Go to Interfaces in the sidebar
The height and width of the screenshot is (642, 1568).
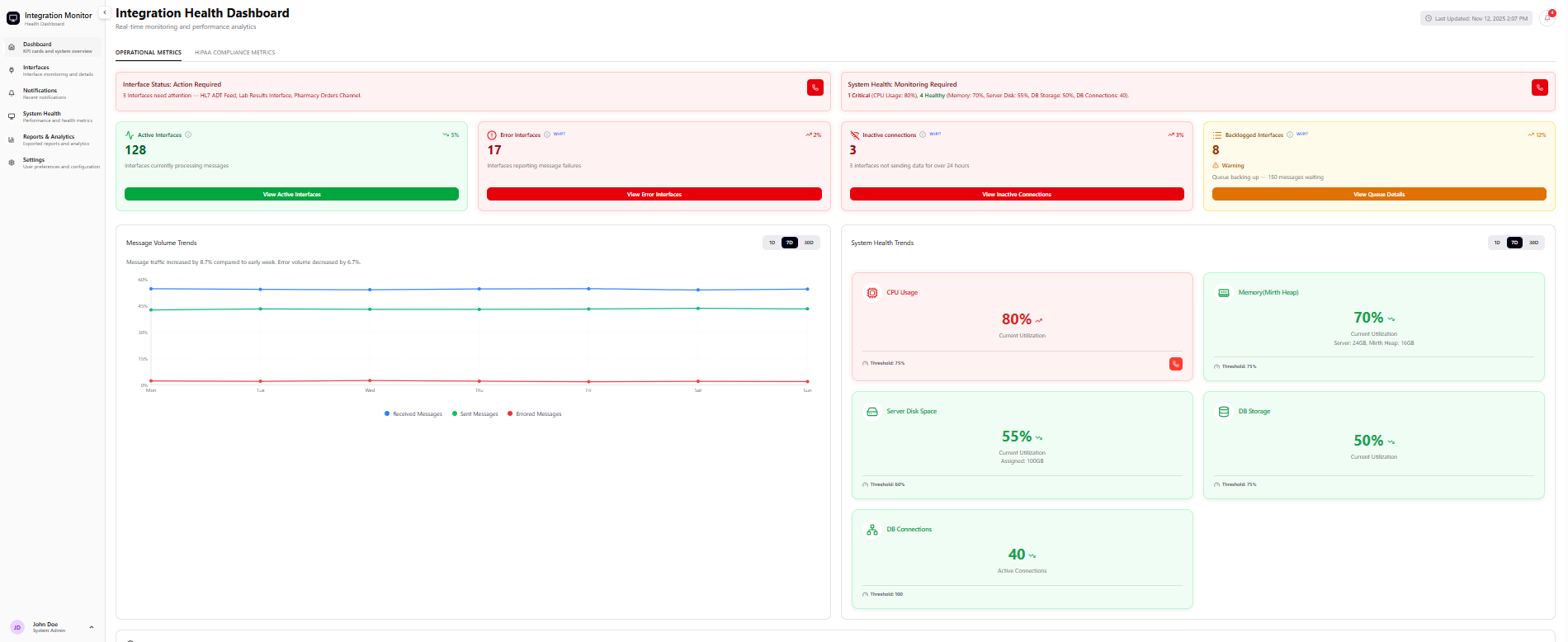36,68
